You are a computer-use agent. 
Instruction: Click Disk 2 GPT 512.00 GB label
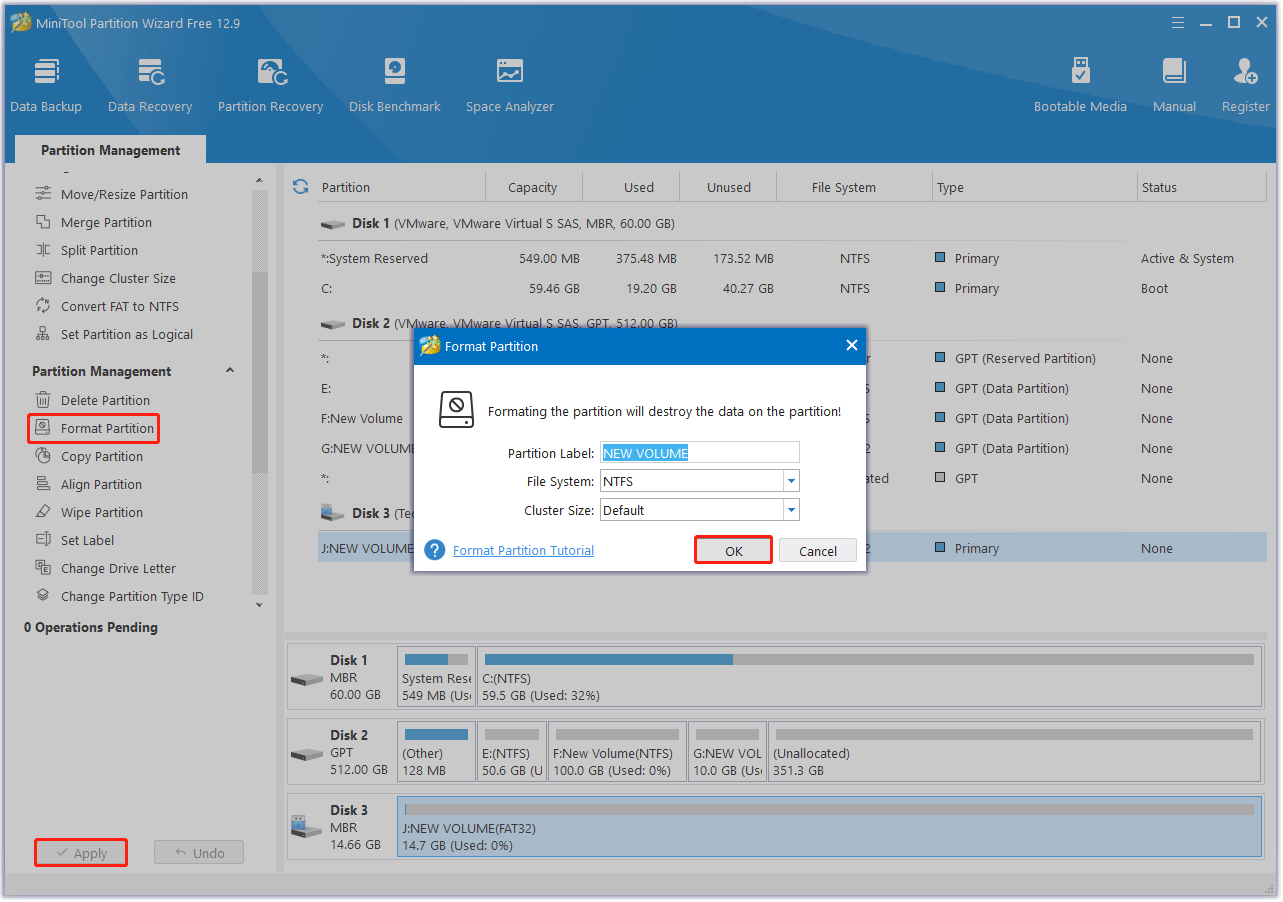[341, 752]
